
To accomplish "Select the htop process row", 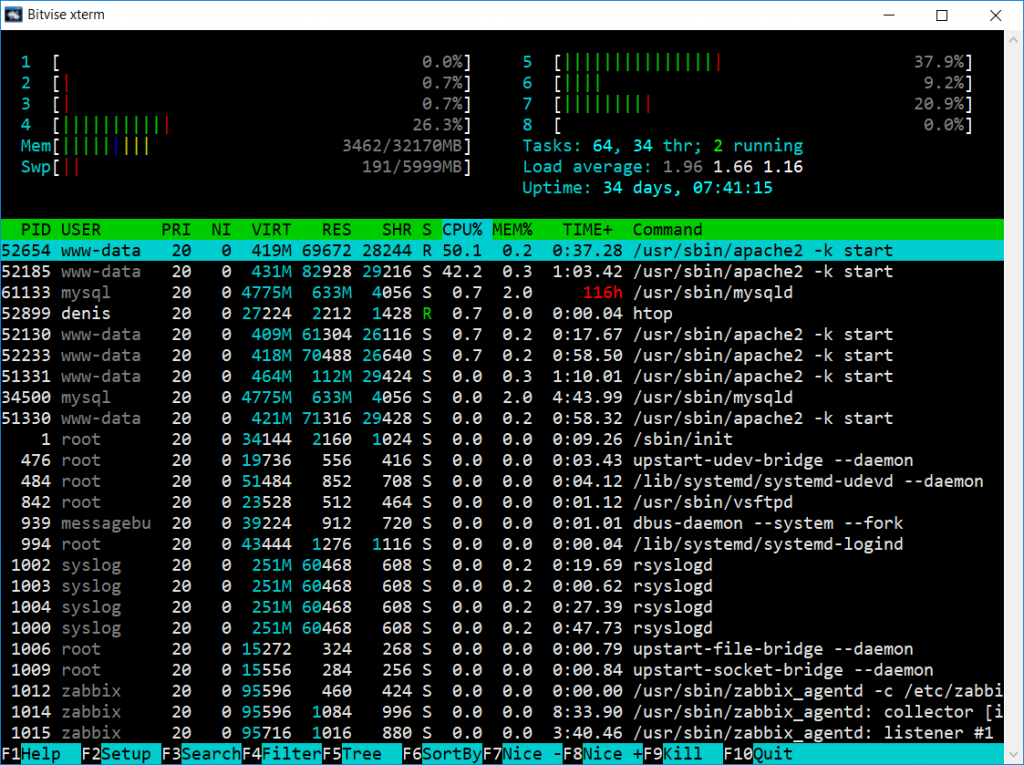I will pyautogui.click(x=502, y=313).
